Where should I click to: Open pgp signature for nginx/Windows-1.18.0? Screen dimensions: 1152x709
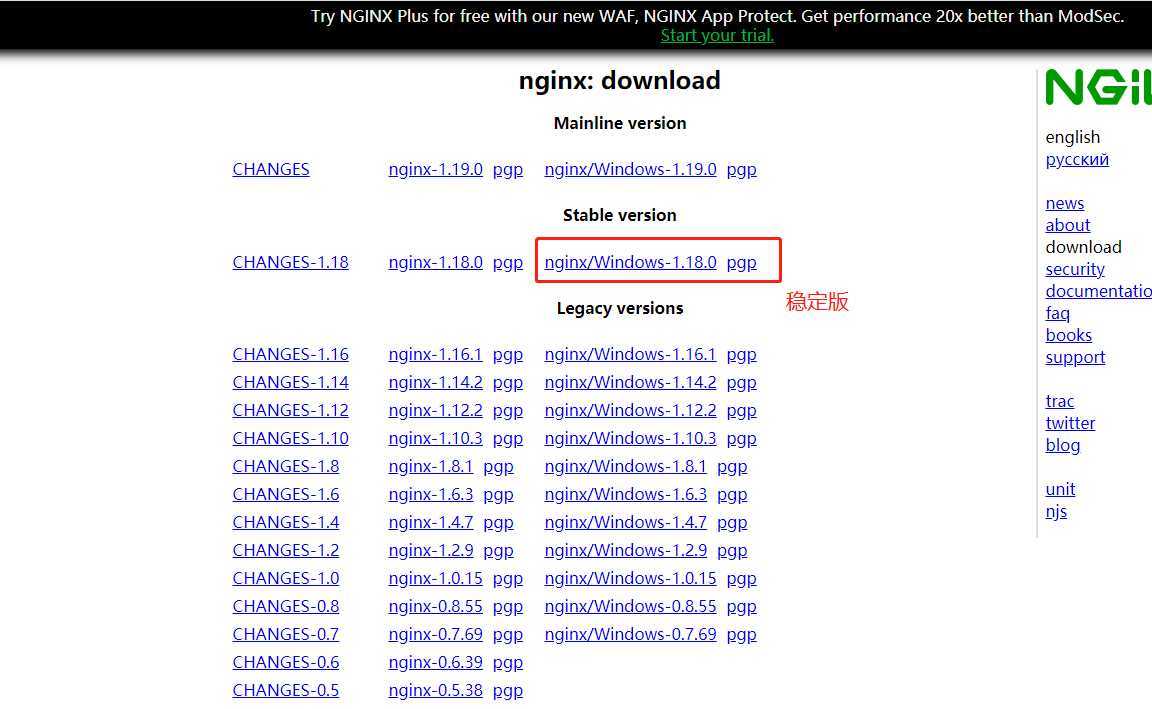[x=741, y=263]
